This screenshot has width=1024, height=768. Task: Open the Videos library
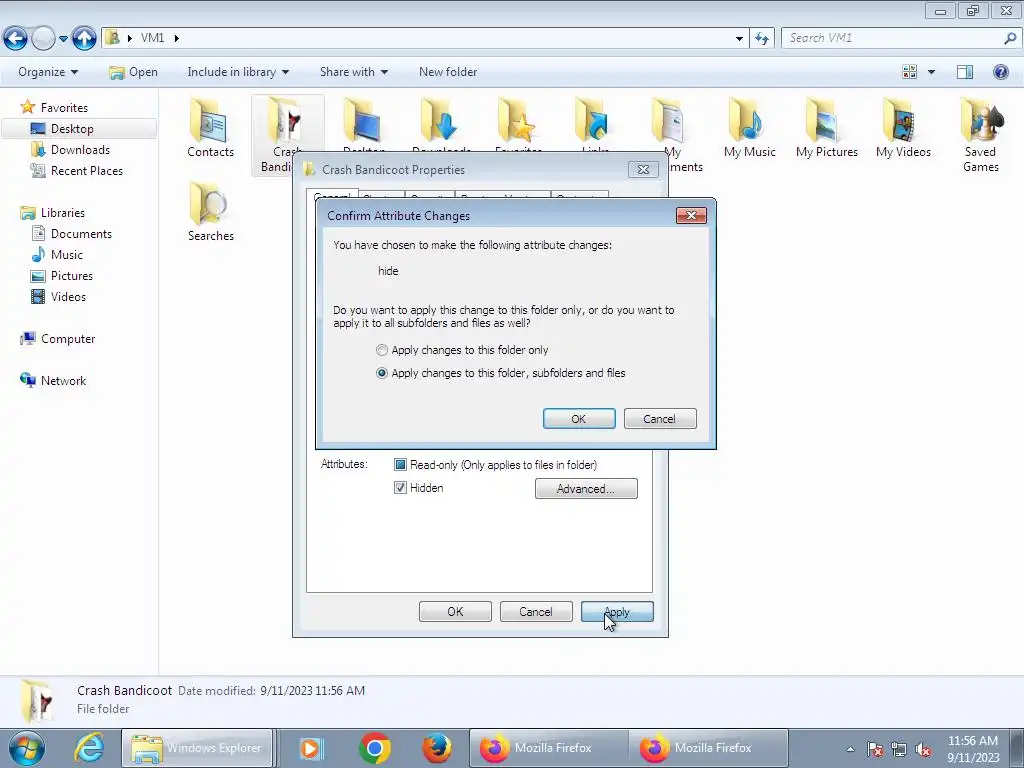coord(68,296)
